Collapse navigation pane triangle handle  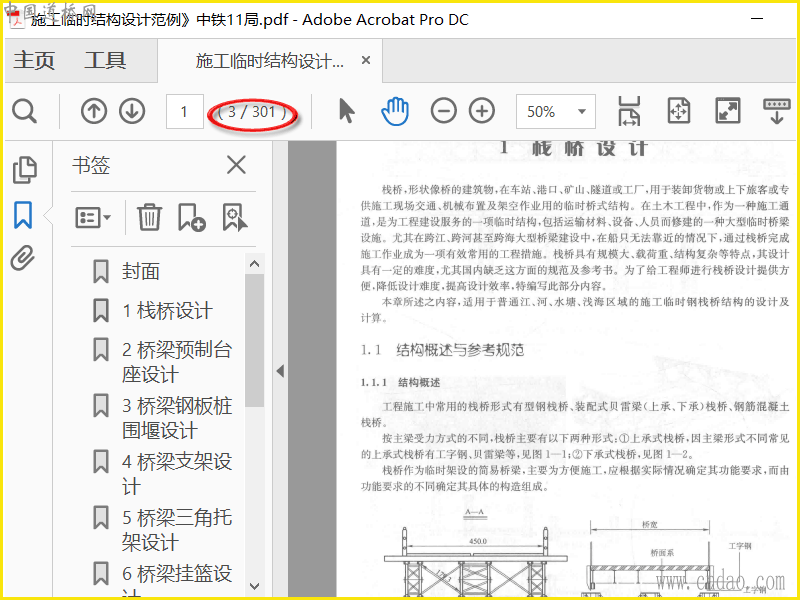(280, 371)
